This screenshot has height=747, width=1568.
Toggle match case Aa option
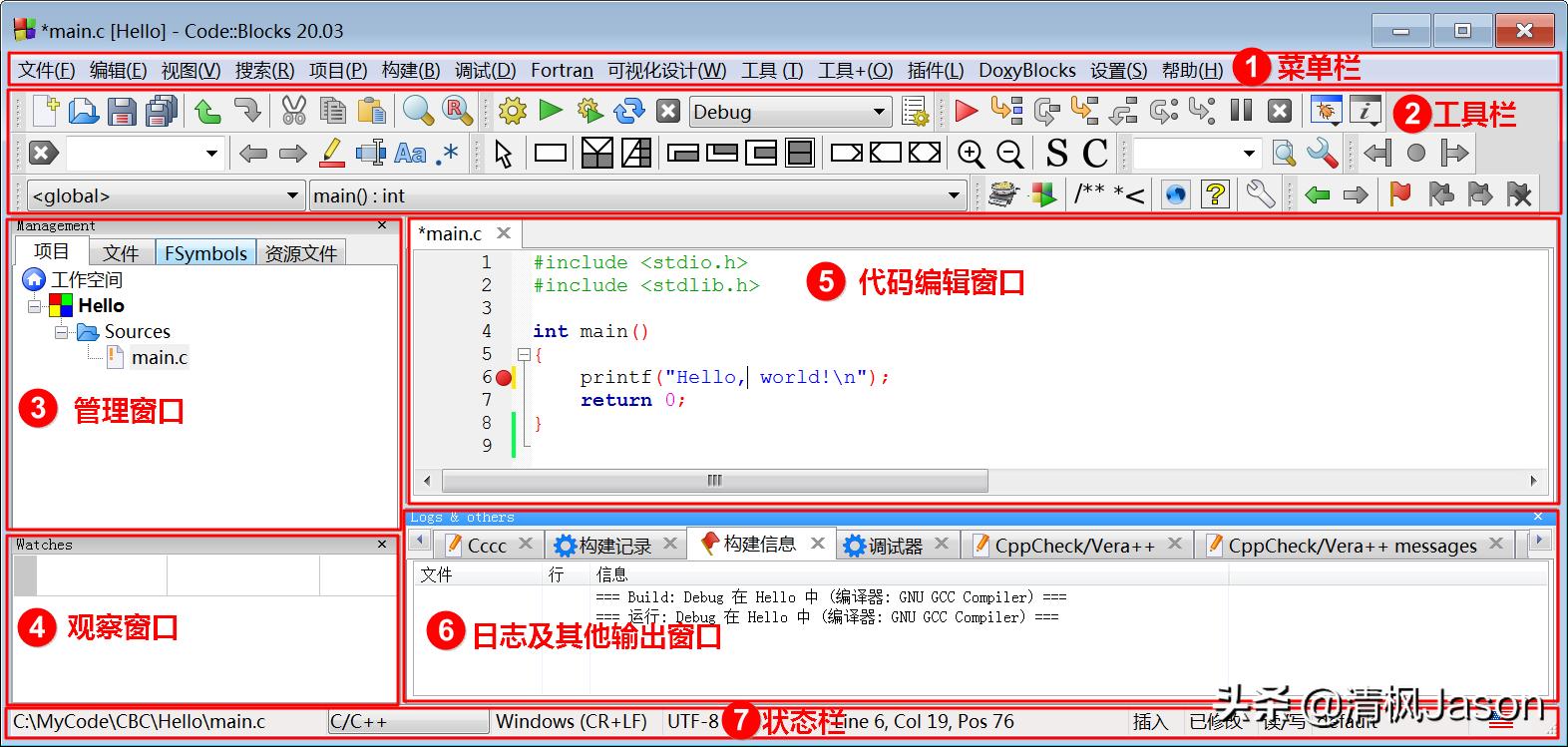pyautogui.click(x=409, y=154)
